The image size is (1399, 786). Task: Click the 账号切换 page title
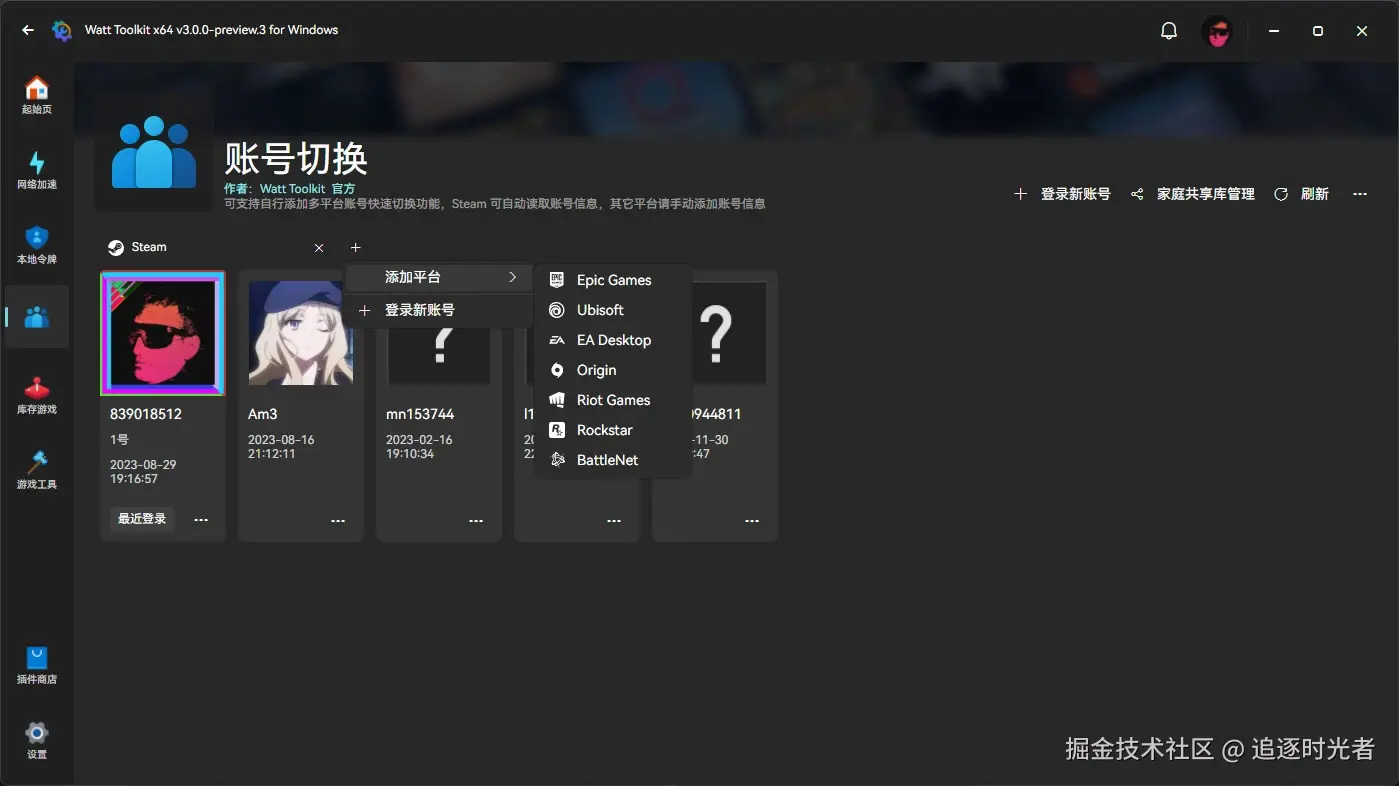(x=296, y=158)
